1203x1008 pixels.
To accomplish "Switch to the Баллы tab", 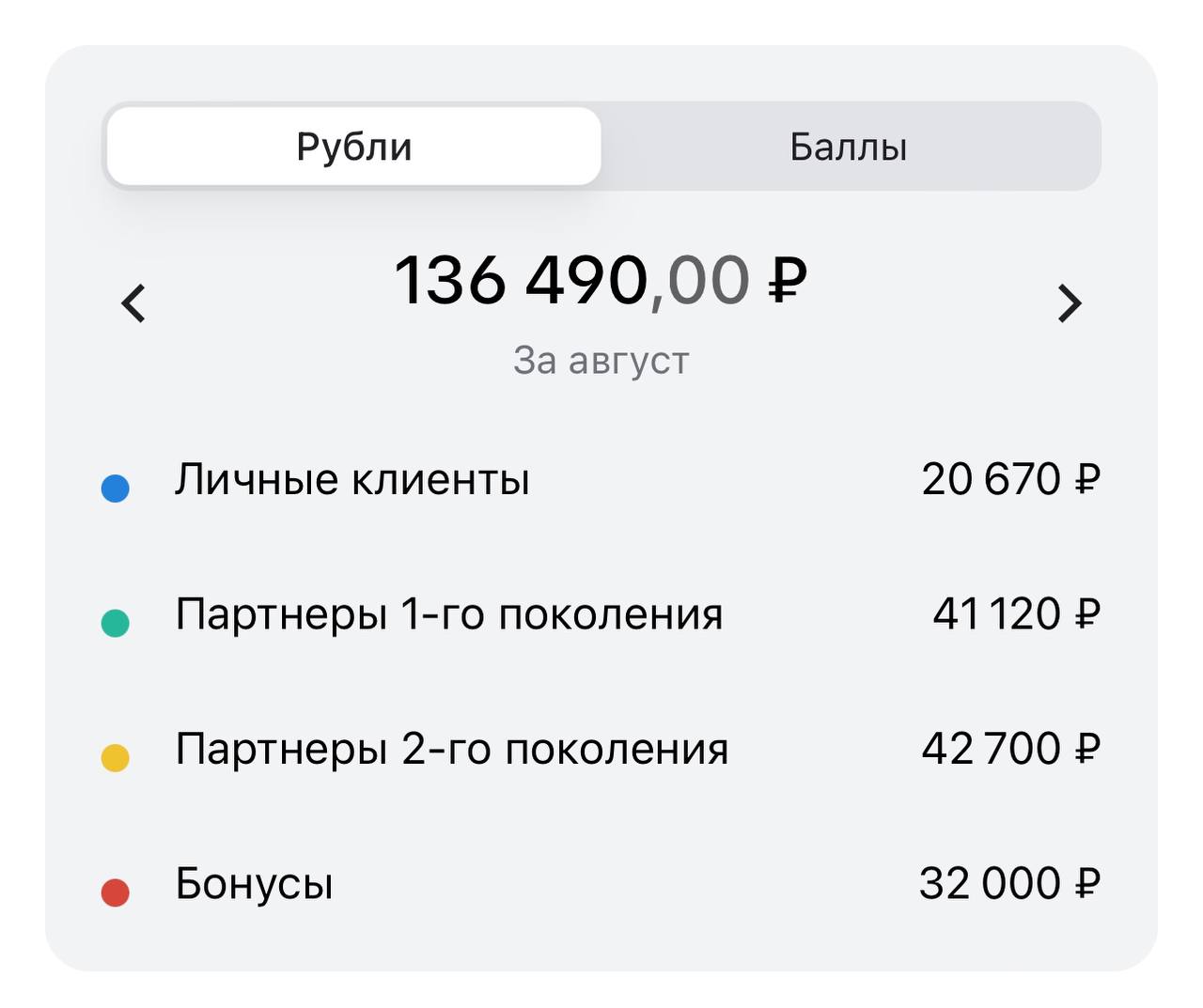I will (x=849, y=147).
